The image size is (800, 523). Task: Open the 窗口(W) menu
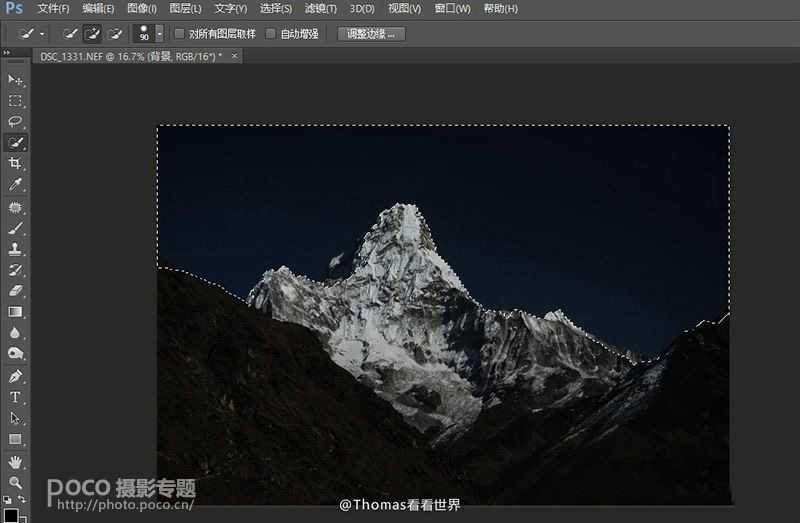tap(453, 8)
